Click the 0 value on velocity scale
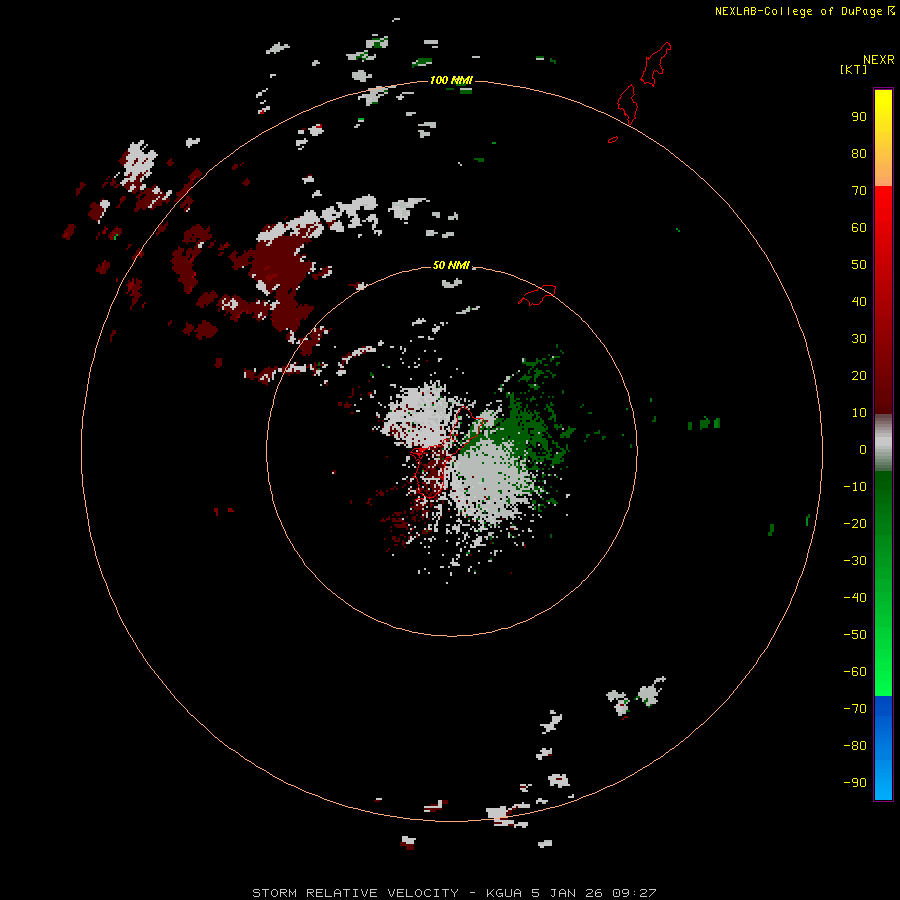Viewport: 900px width, 900px height. coord(863,450)
